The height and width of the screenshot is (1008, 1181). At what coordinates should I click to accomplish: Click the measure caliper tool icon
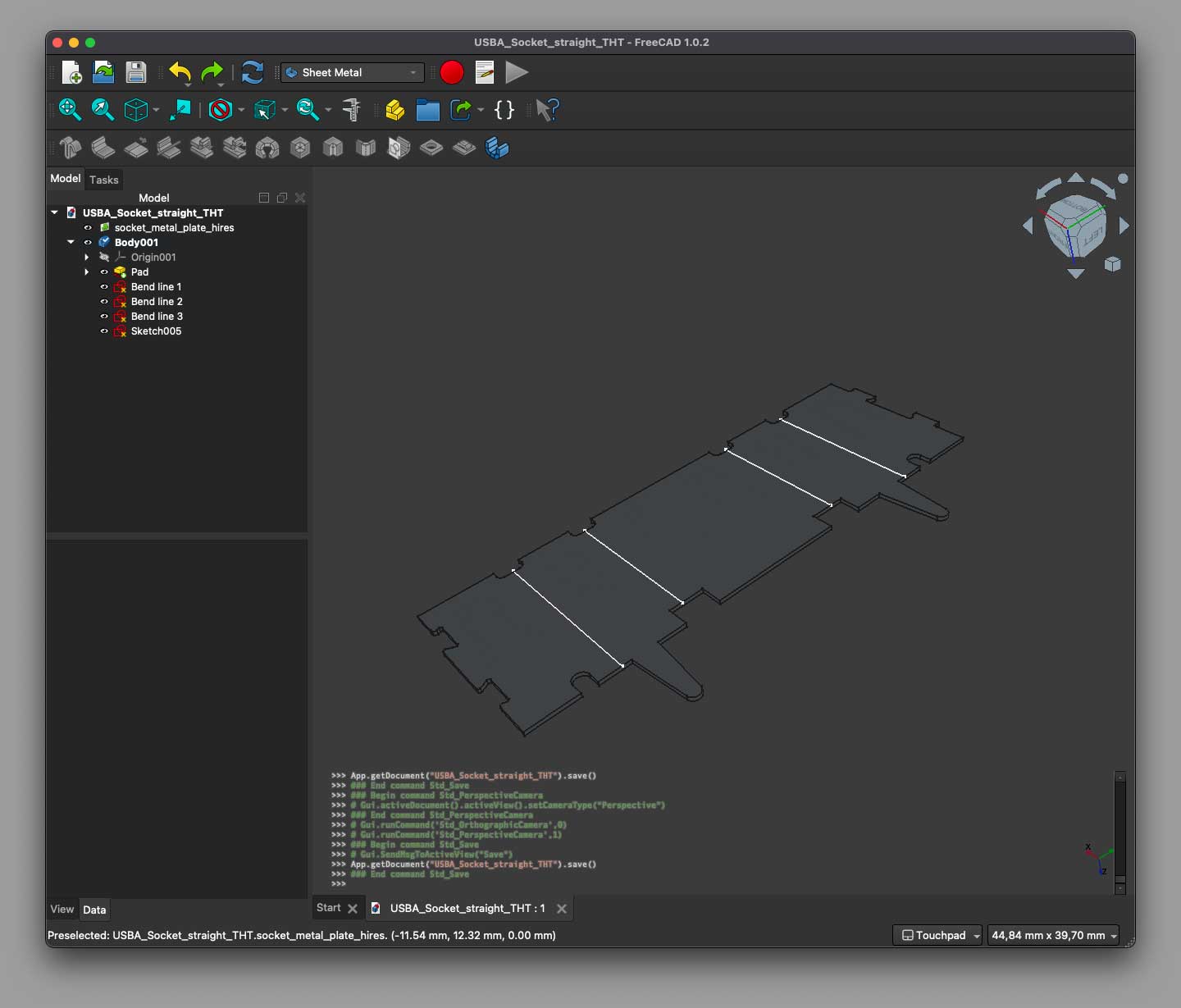coord(352,110)
